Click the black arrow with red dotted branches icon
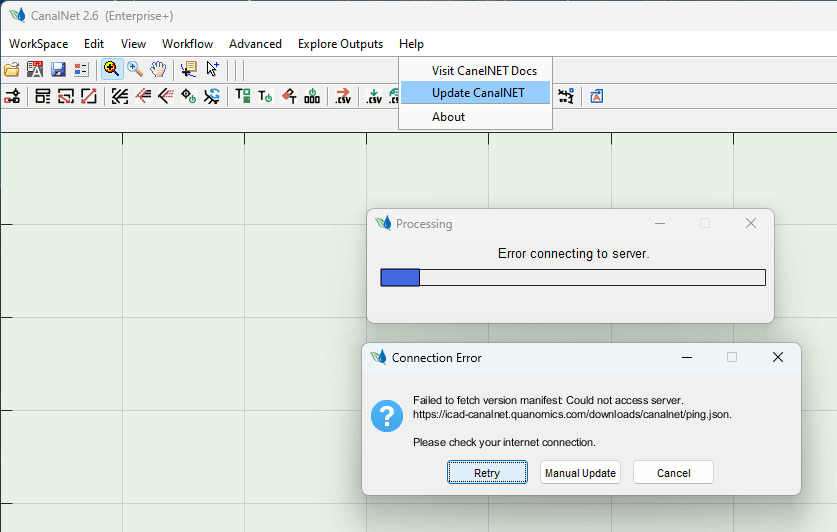Viewport: 837px width, 532px height. pyautogui.click(x=166, y=97)
